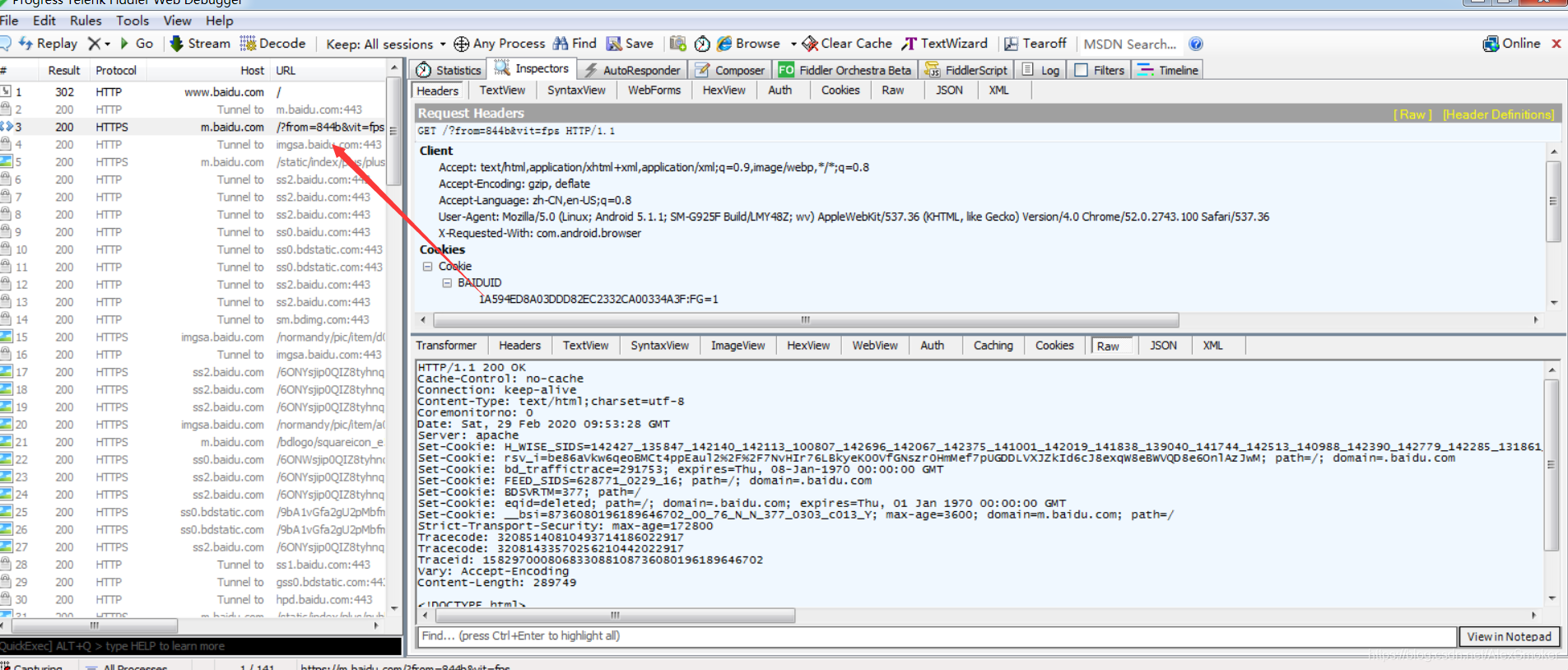Toggle Stream mode in the toolbar
The height and width of the screenshot is (670, 1568).
pos(200,44)
